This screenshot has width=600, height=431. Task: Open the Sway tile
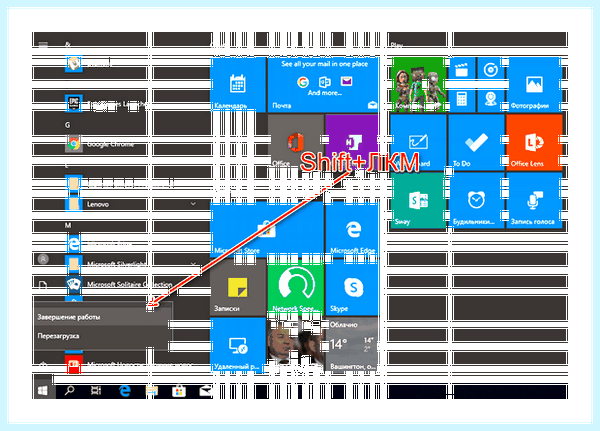pos(418,200)
